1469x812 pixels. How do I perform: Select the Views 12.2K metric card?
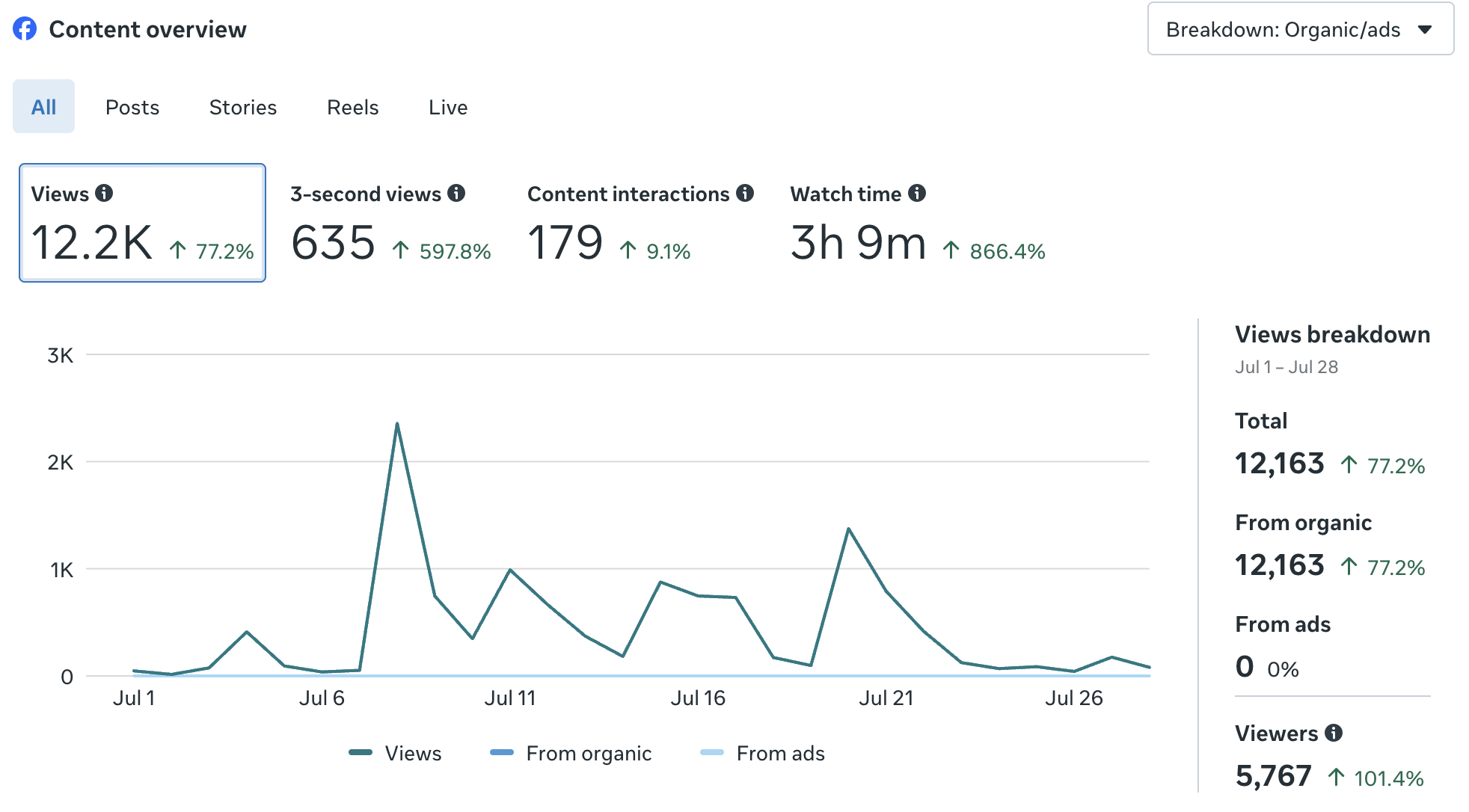tap(142, 223)
